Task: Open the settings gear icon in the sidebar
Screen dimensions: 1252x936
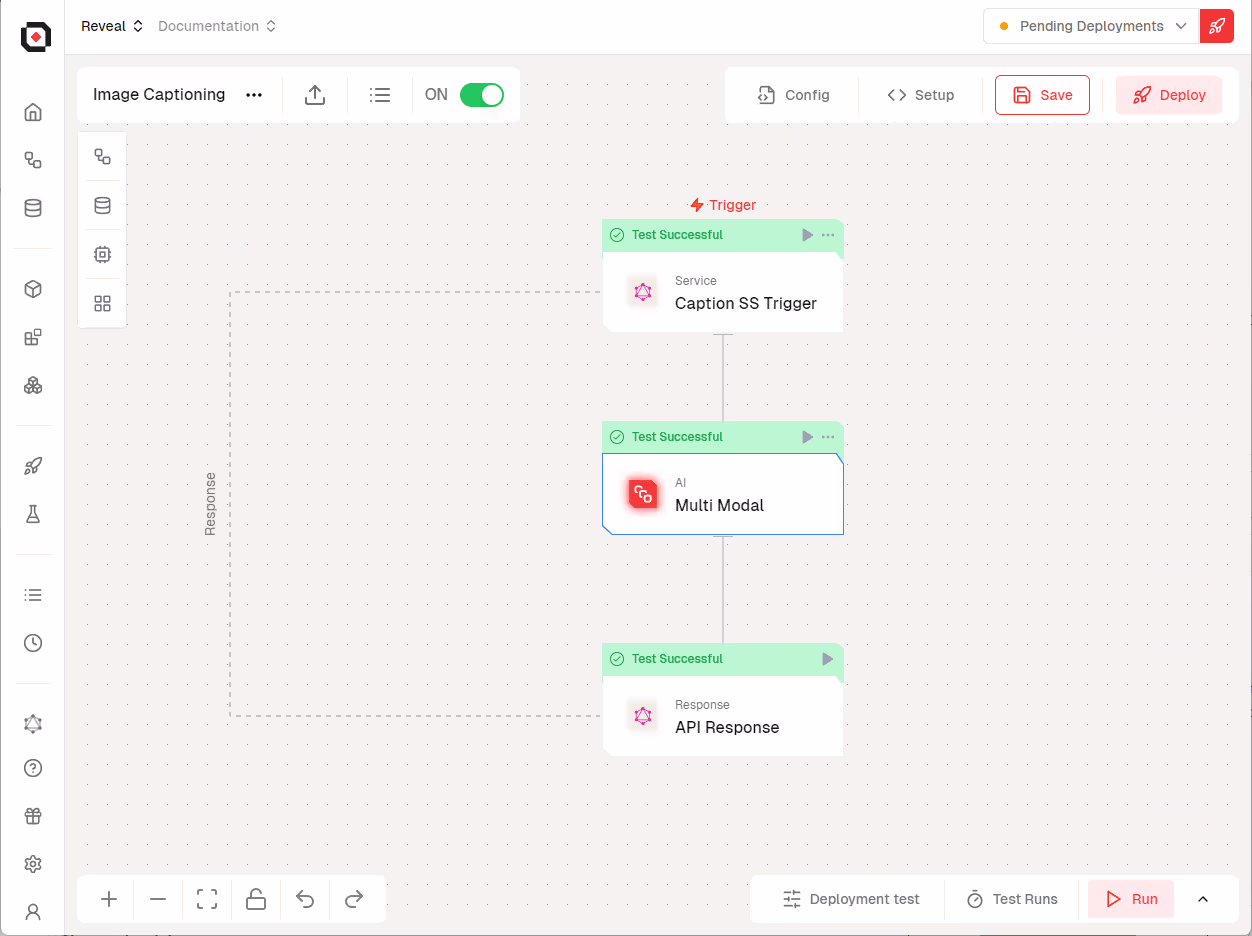Action: pyautogui.click(x=33, y=864)
